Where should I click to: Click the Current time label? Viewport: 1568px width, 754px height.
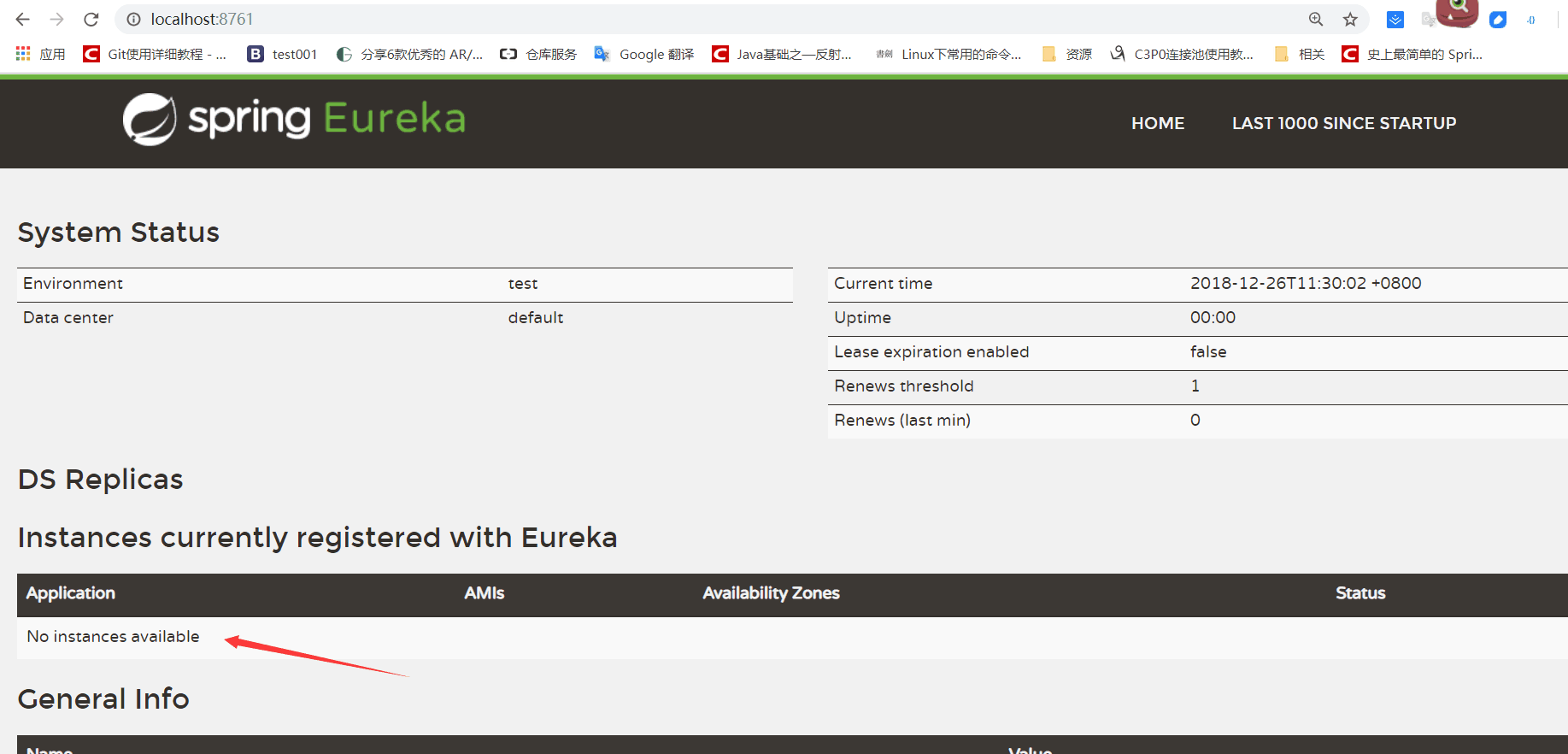coord(884,283)
